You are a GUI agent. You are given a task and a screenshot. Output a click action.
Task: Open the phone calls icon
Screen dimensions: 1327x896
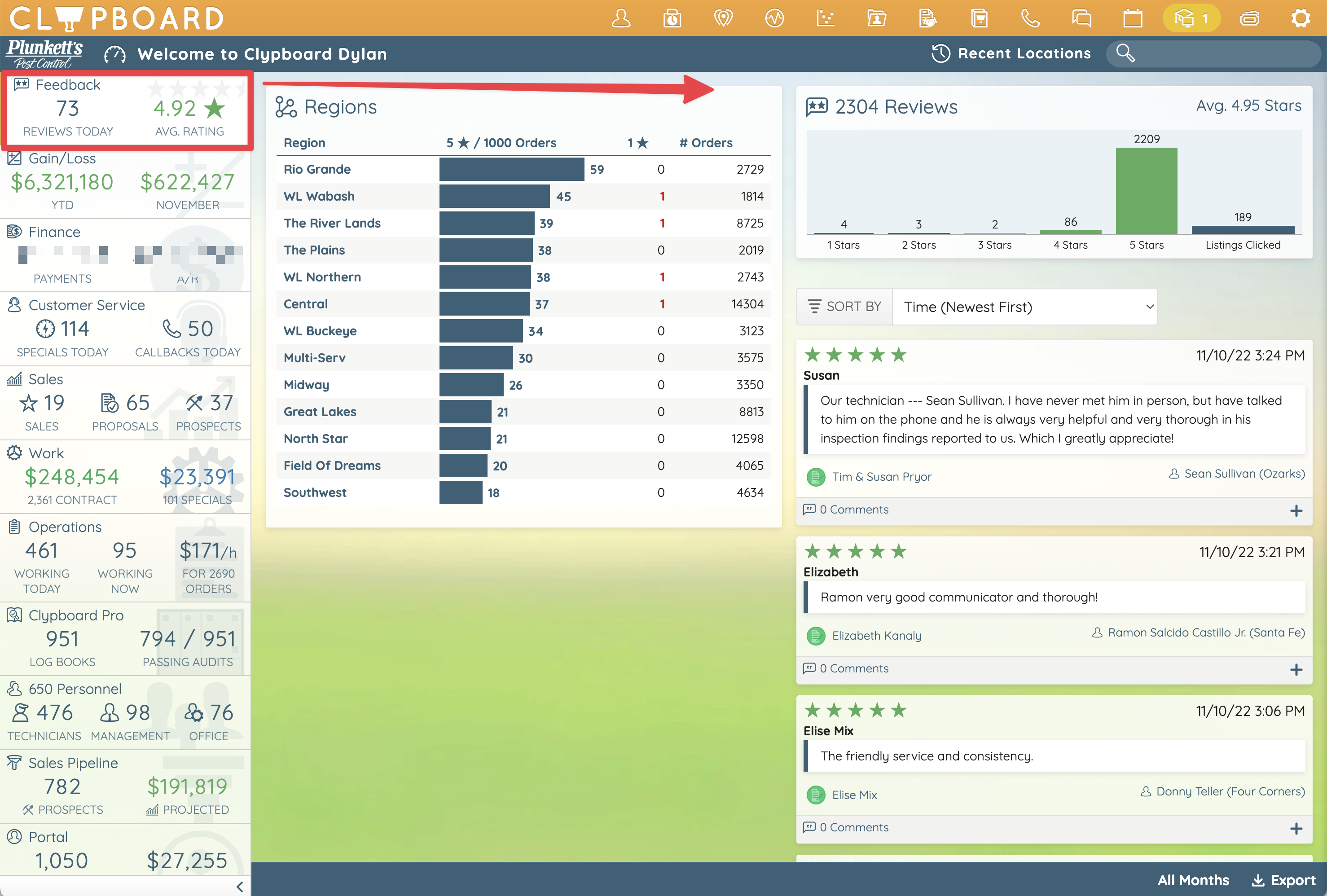pos(1030,18)
